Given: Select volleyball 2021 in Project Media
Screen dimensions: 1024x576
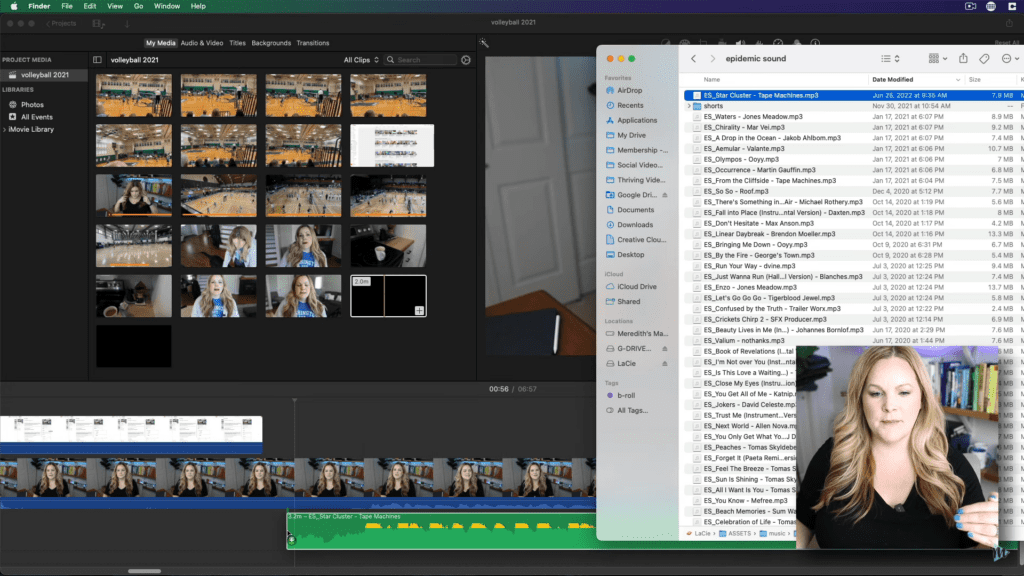Looking at the screenshot, I should pyautogui.click(x=44, y=75).
